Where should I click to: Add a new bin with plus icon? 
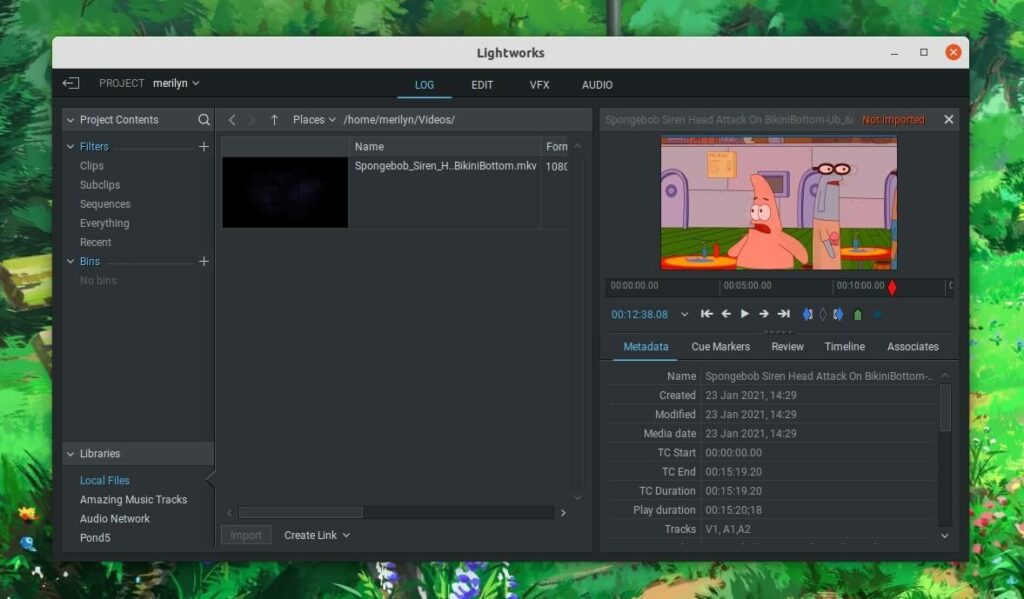[x=204, y=262]
